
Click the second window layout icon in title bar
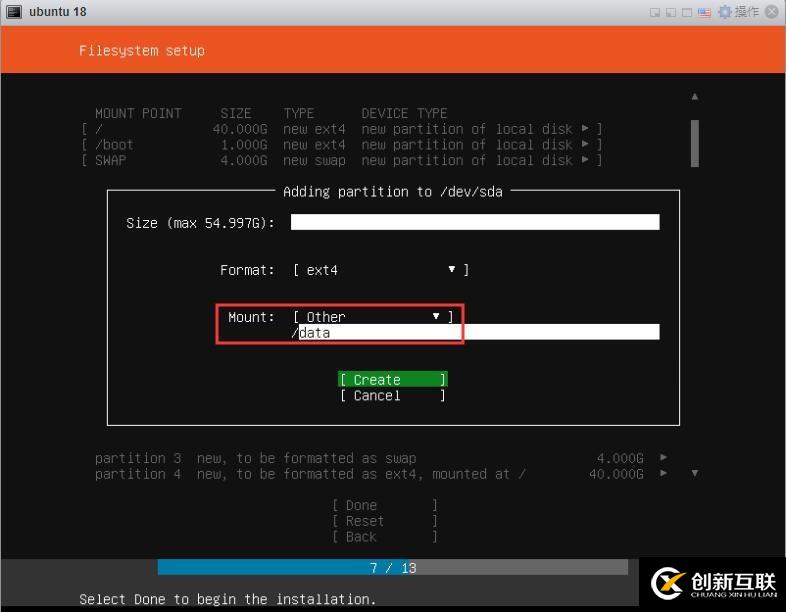(x=671, y=13)
